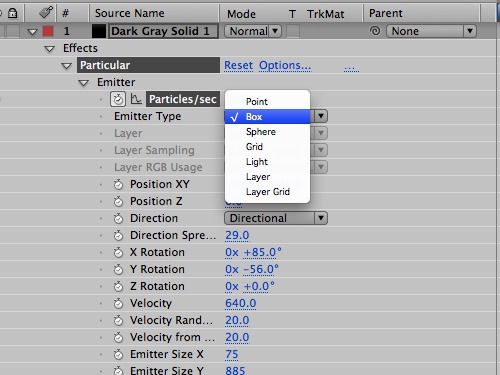Enable stopwatch for Direction
The width and height of the screenshot is (500, 375).
click(x=118, y=218)
